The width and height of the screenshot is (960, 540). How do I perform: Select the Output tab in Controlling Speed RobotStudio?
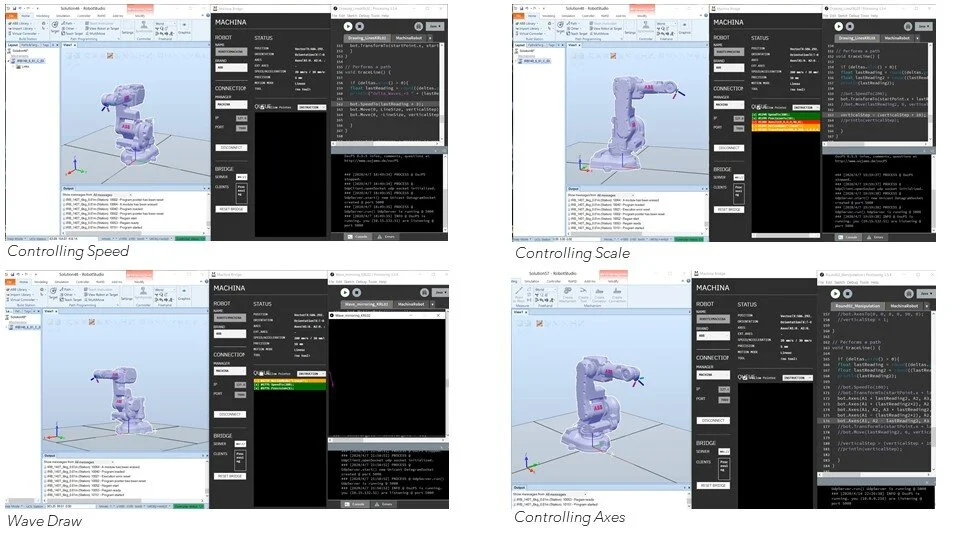69,189
